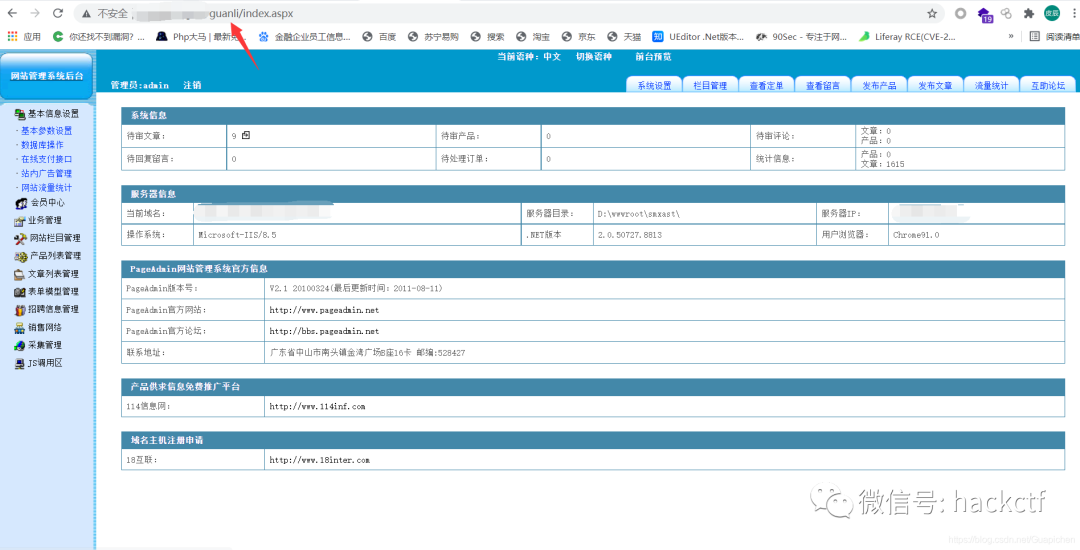Open the 金融企业员工信息 bookmark
This screenshot has width=1080, height=550.
(x=304, y=36)
